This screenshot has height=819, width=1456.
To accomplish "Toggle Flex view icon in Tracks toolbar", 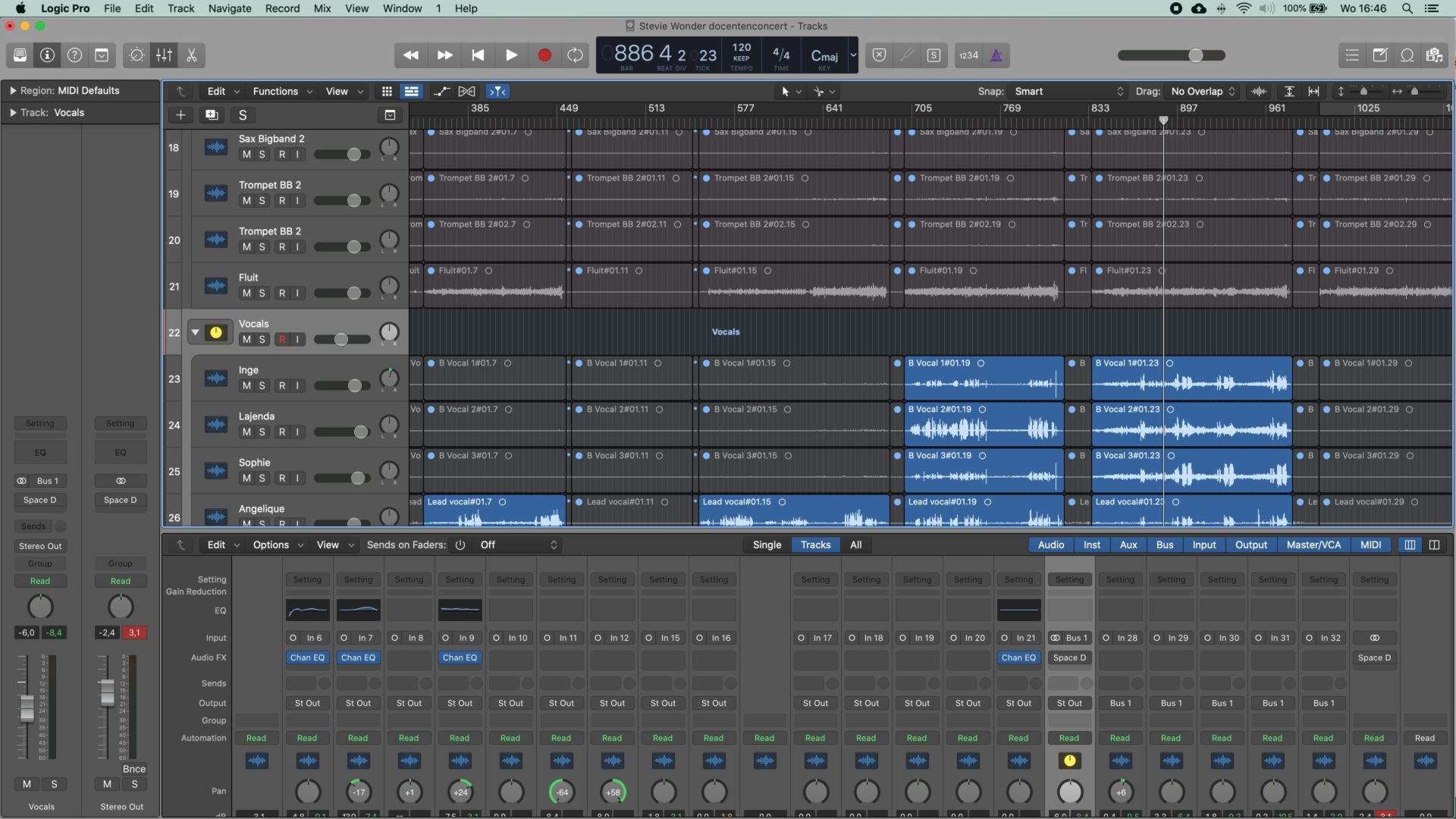I will 466,91.
